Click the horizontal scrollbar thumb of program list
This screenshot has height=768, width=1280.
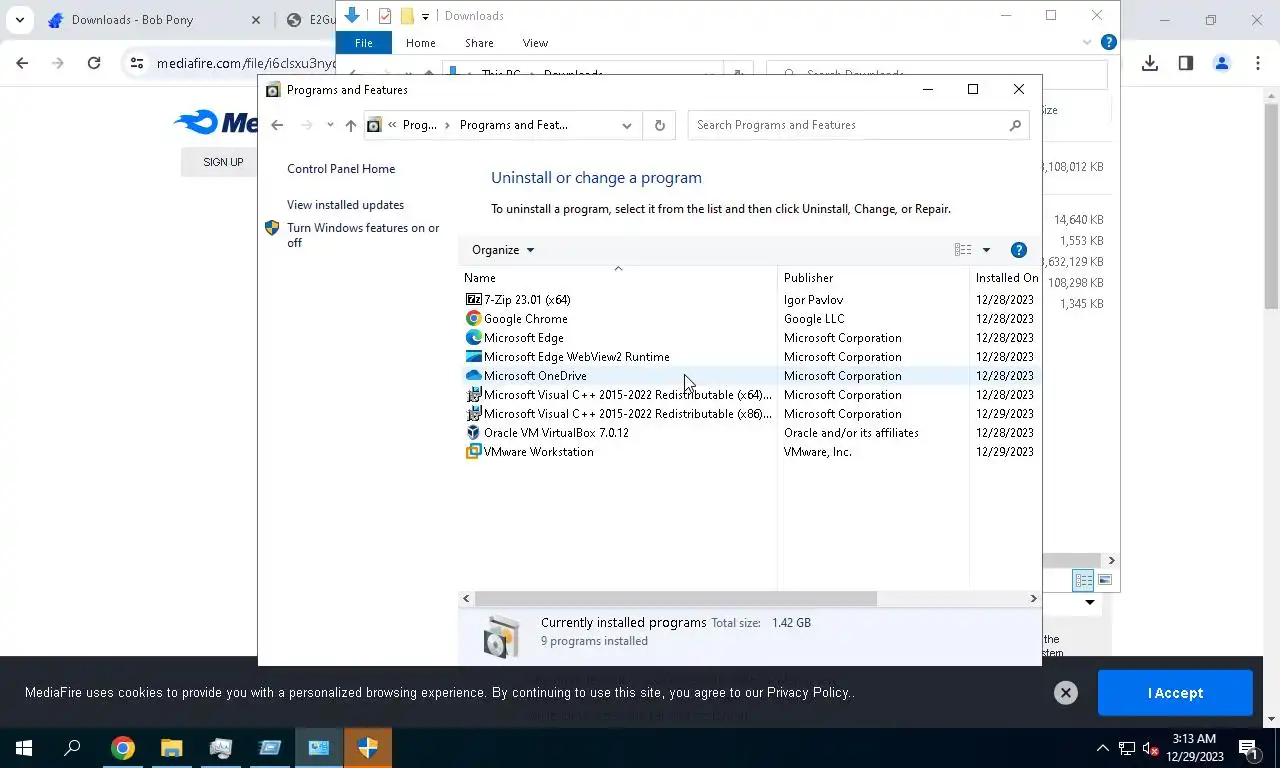675,598
